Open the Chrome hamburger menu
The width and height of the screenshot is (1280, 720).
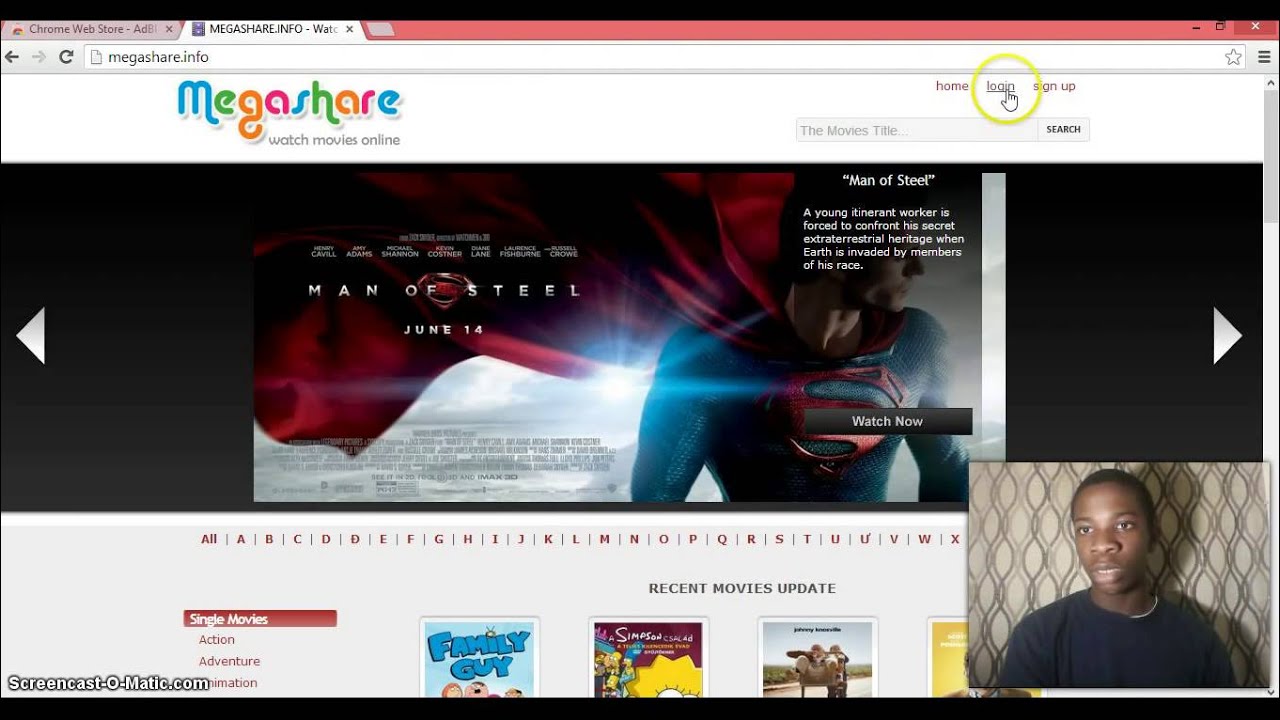1264,57
